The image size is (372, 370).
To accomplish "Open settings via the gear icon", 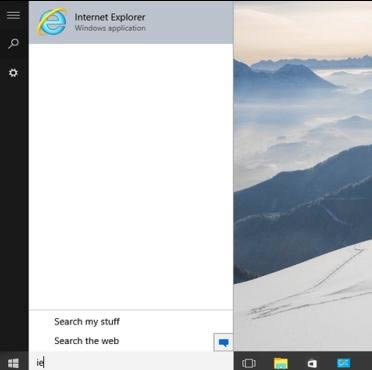I will pos(13,73).
